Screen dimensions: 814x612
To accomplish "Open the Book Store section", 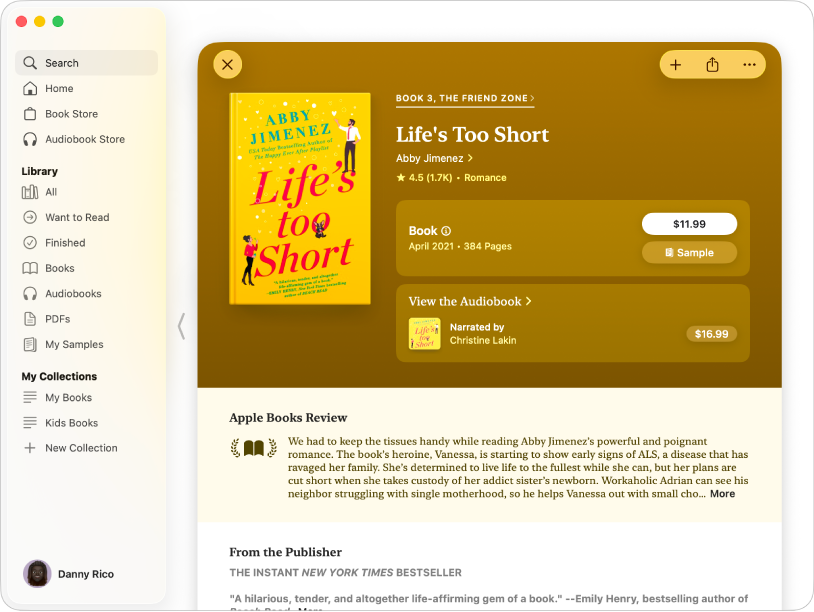I will point(86,114).
